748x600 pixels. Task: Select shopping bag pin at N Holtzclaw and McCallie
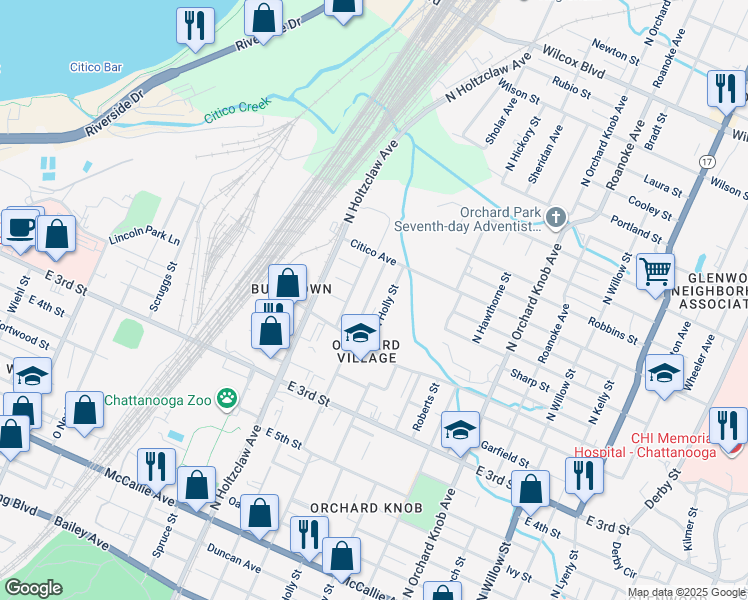click(197, 487)
